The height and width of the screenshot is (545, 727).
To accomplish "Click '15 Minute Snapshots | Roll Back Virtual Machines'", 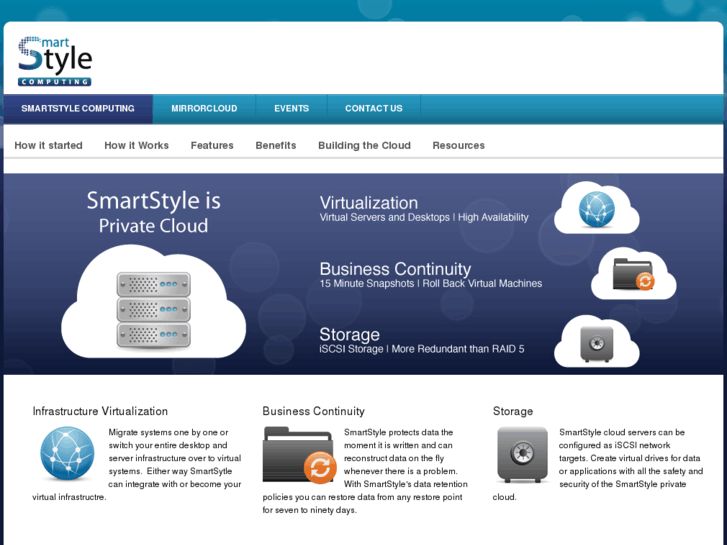I will (x=431, y=283).
